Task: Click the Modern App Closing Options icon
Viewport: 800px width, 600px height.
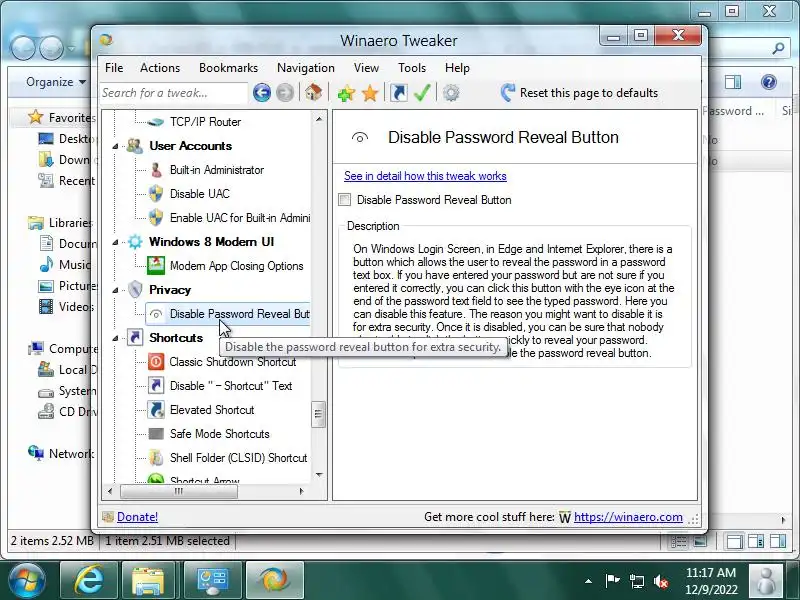Action: pos(156,265)
